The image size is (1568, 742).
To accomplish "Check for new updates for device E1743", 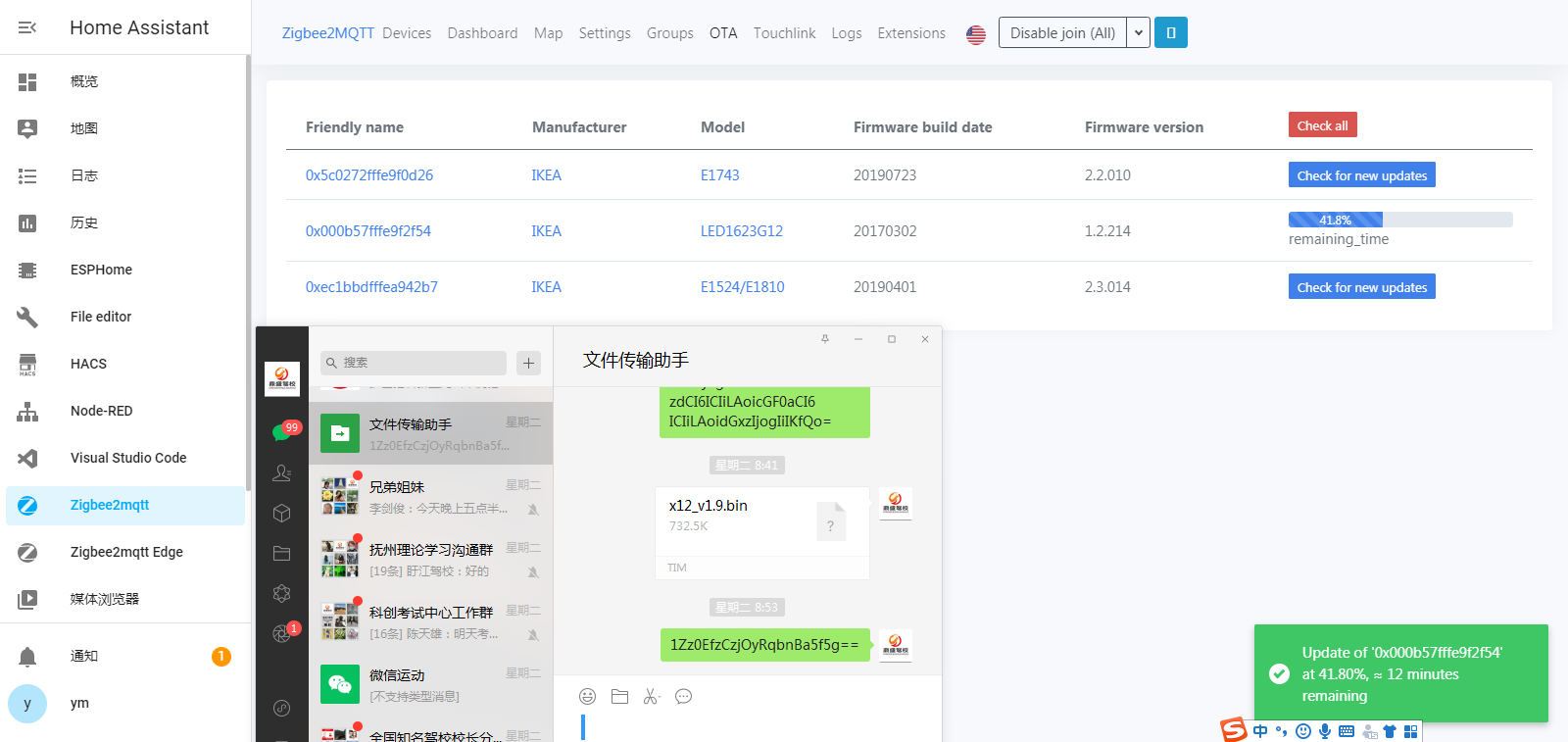I will pyautogui.click(x=1361, y=175).
